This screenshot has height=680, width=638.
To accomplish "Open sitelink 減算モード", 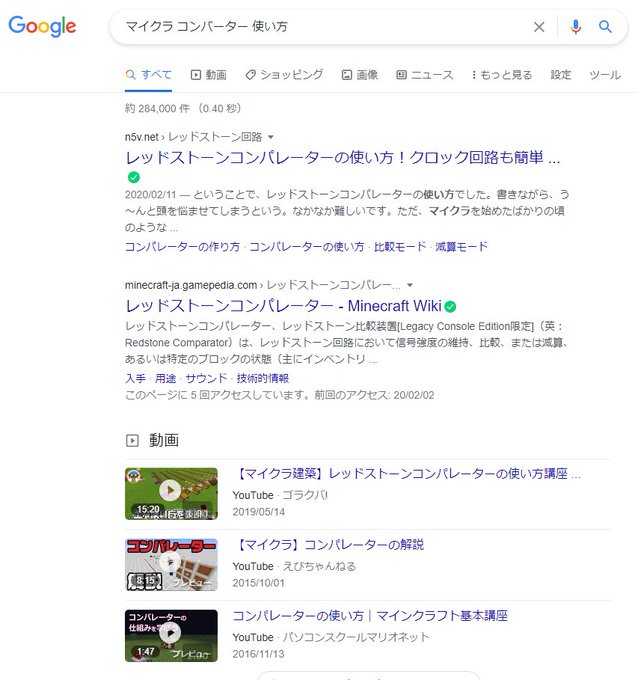I will [x=461, y=247].
